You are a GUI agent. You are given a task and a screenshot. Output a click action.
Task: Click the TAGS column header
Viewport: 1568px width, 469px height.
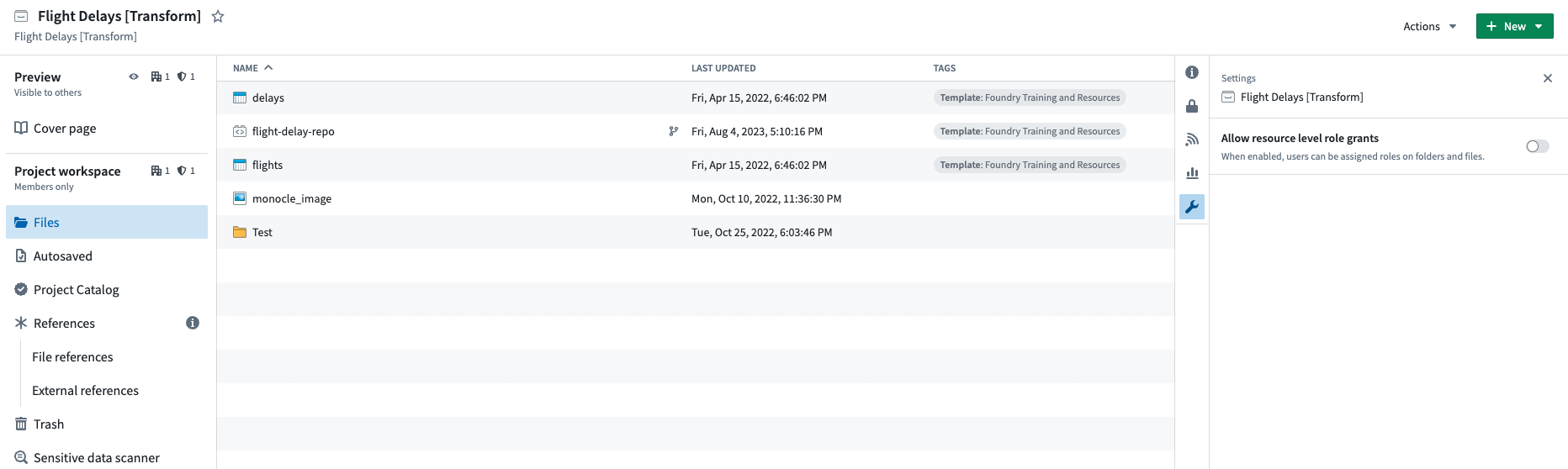(945, 68)
